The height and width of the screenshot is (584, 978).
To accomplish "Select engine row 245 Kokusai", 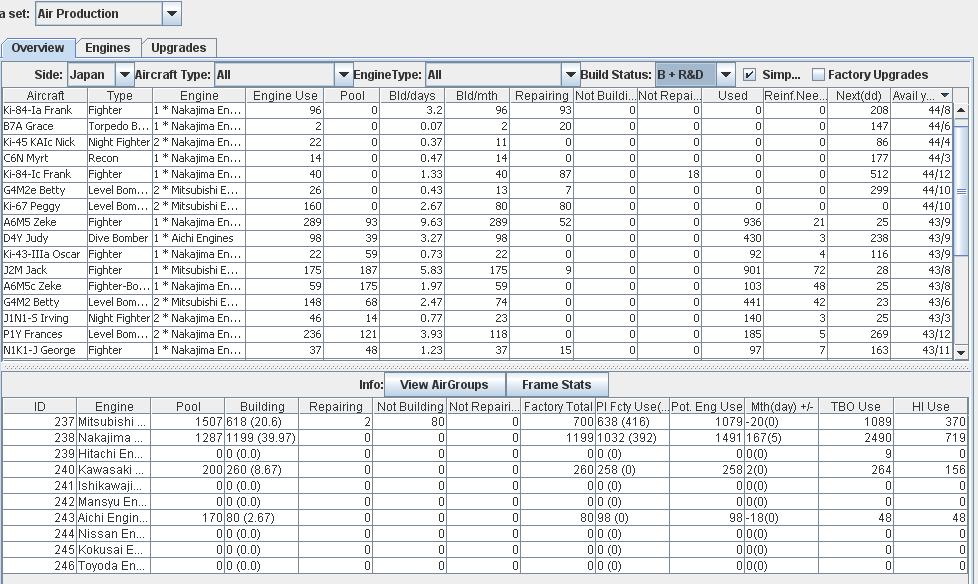I will [485, 550].
